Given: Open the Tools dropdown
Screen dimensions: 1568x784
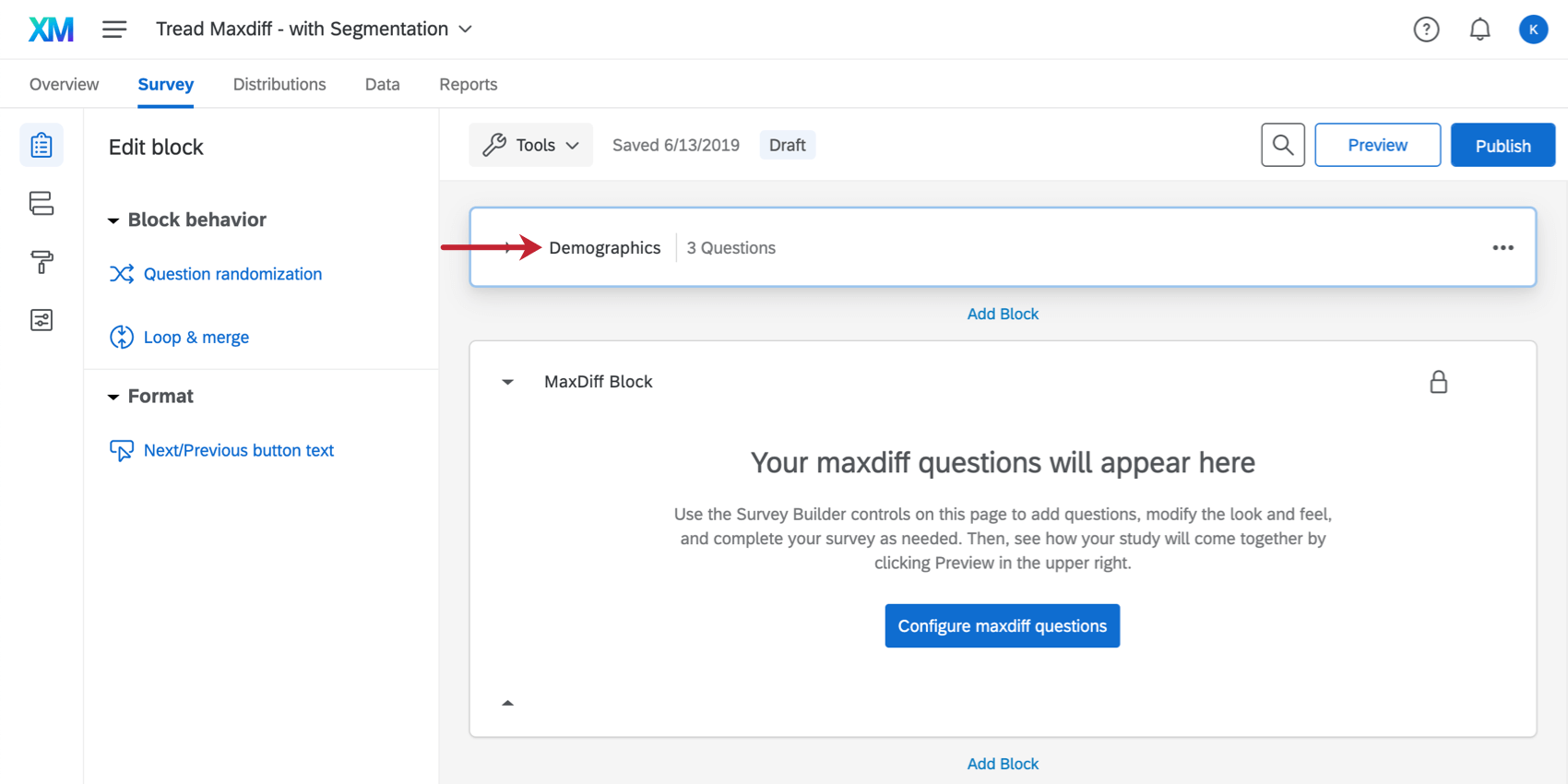Looking at the screenshot, I should pos(531,145).
